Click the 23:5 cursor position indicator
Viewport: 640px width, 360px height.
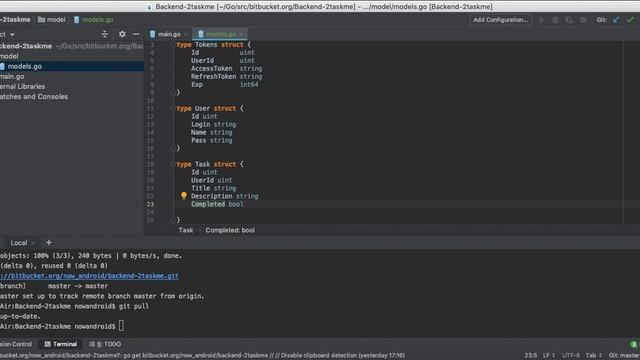pyautogui.click(x=531, y=356)
